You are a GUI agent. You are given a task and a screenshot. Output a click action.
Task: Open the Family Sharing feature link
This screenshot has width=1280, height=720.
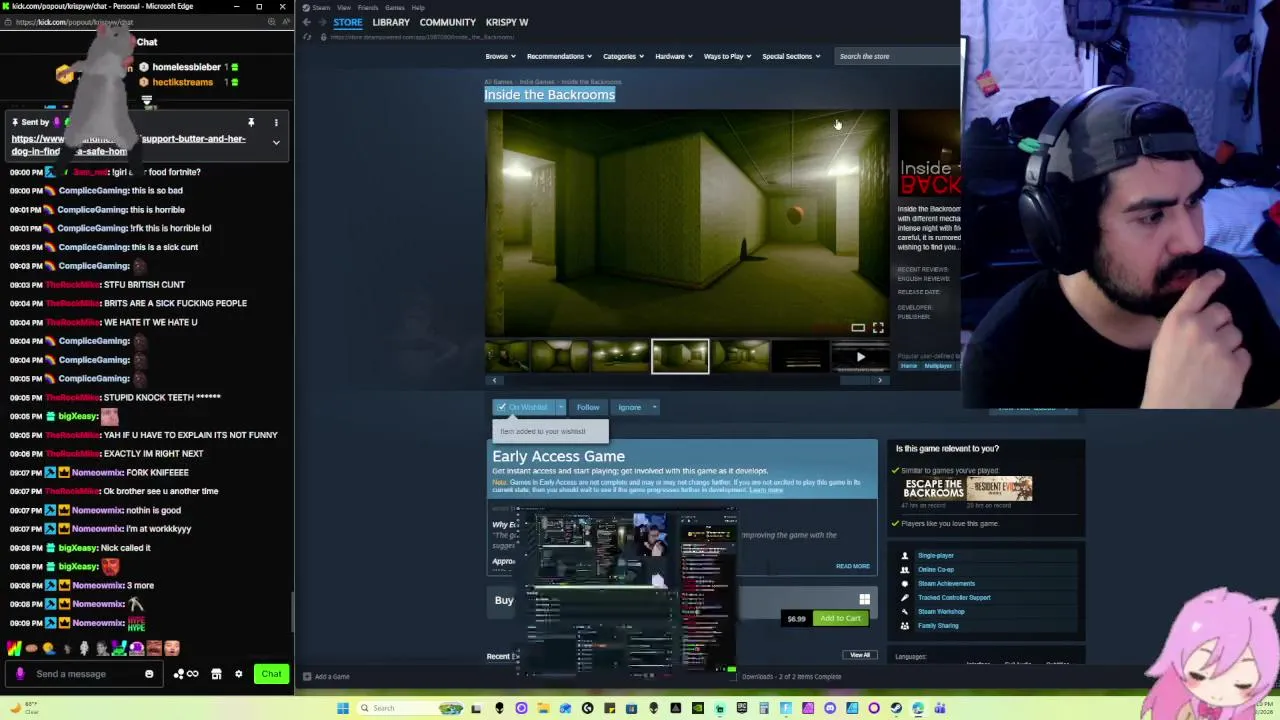tap(938, 626)
